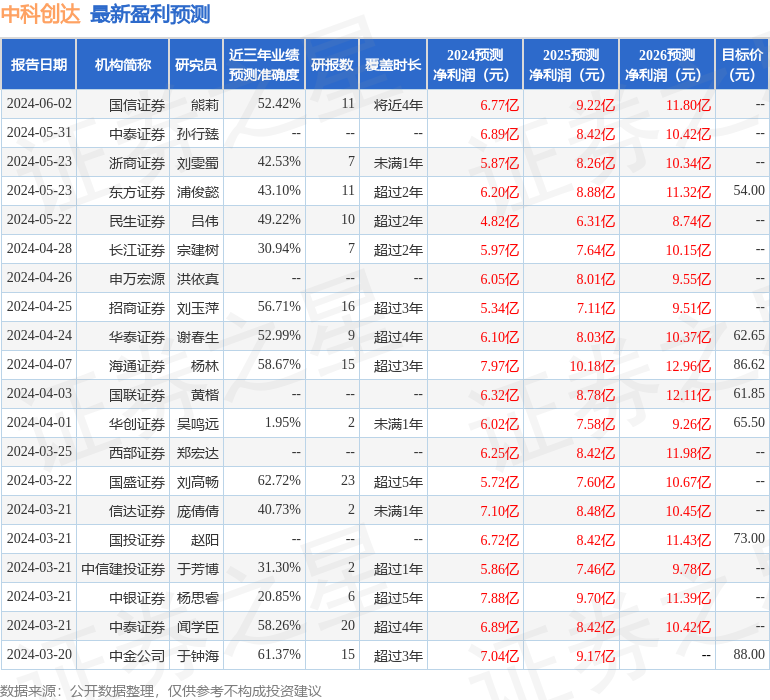Click 长江证券 institution name
Image resolution: width=770 pixels, height=700 pixels.
pos(137,250)
